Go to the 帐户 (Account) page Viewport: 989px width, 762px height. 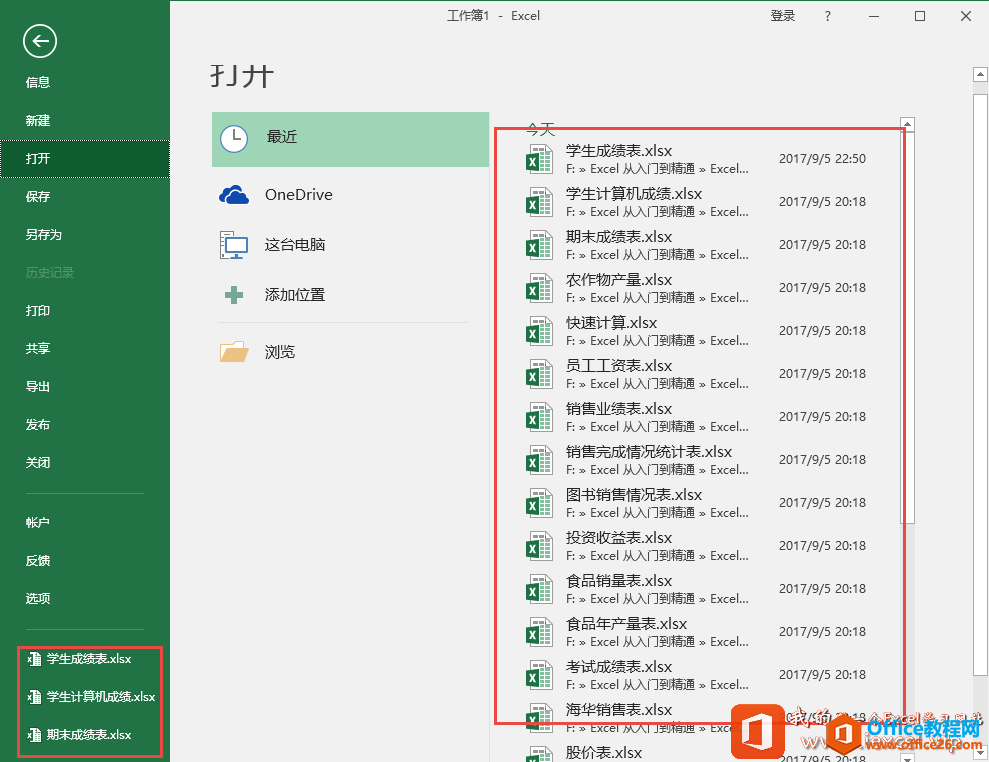38,522
